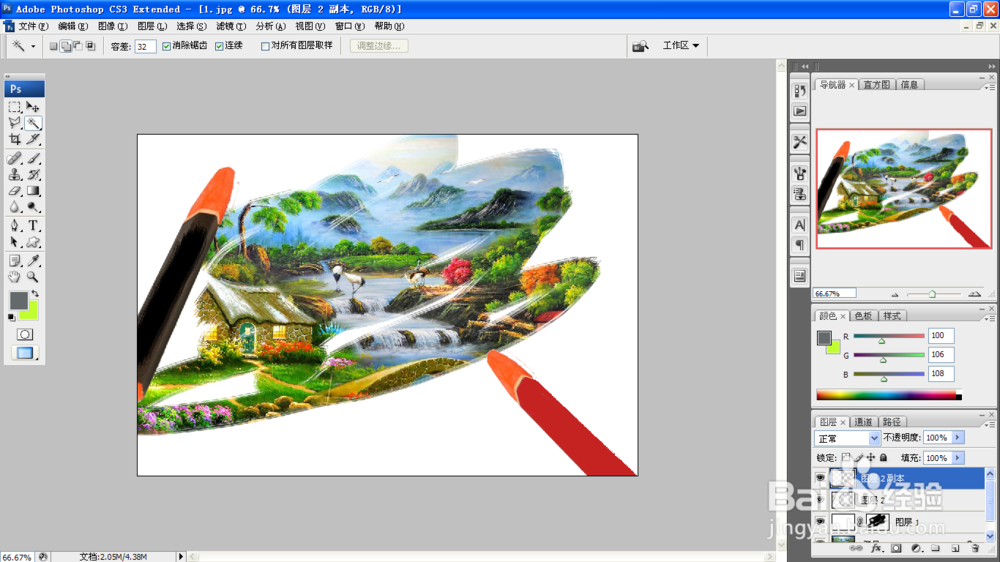This screenshot has height=562, width=1000.
Task: Select the Custom Shape tool
Action: 33,242
